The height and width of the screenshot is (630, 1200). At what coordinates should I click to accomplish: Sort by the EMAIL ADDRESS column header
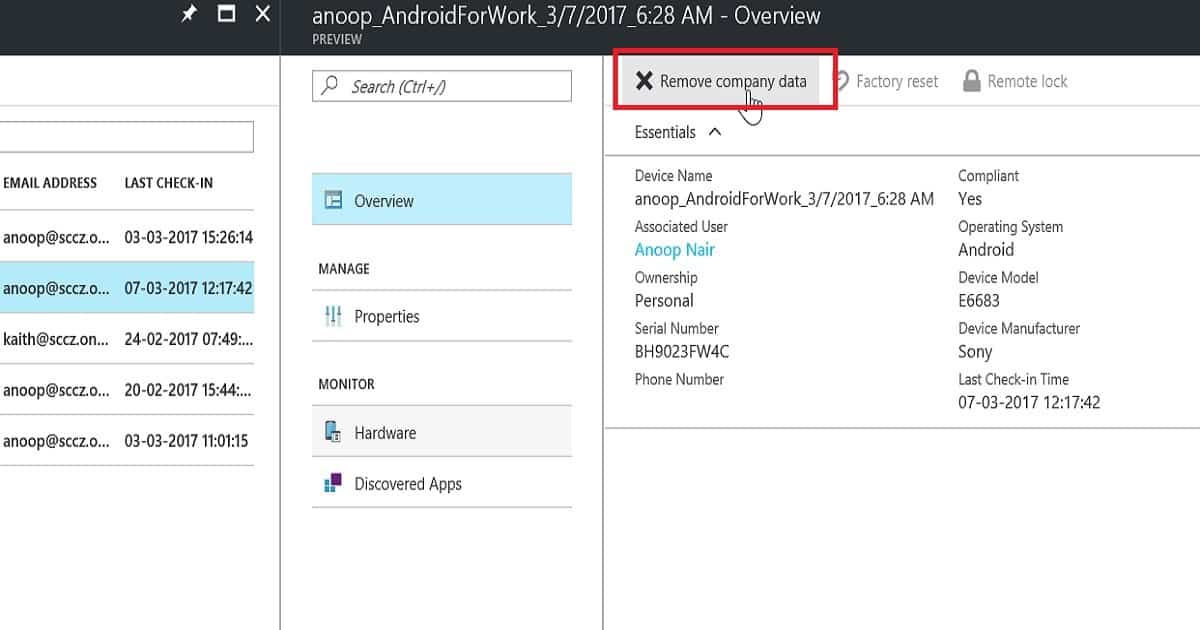(x=50, y=183)
